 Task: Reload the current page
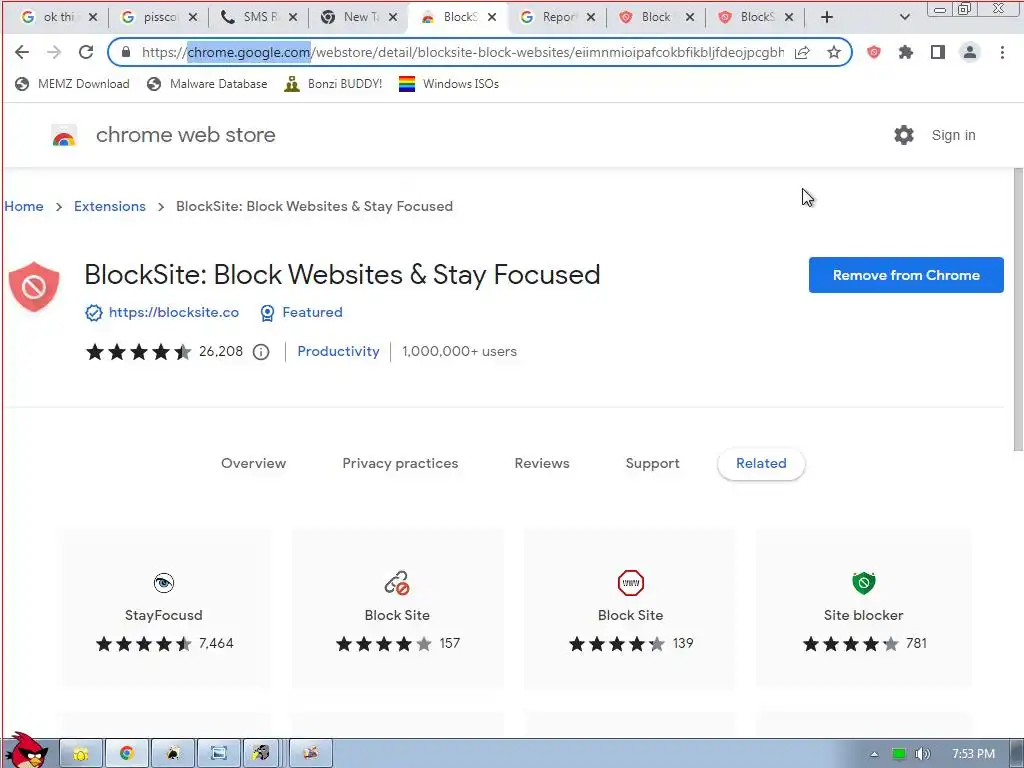86,52
